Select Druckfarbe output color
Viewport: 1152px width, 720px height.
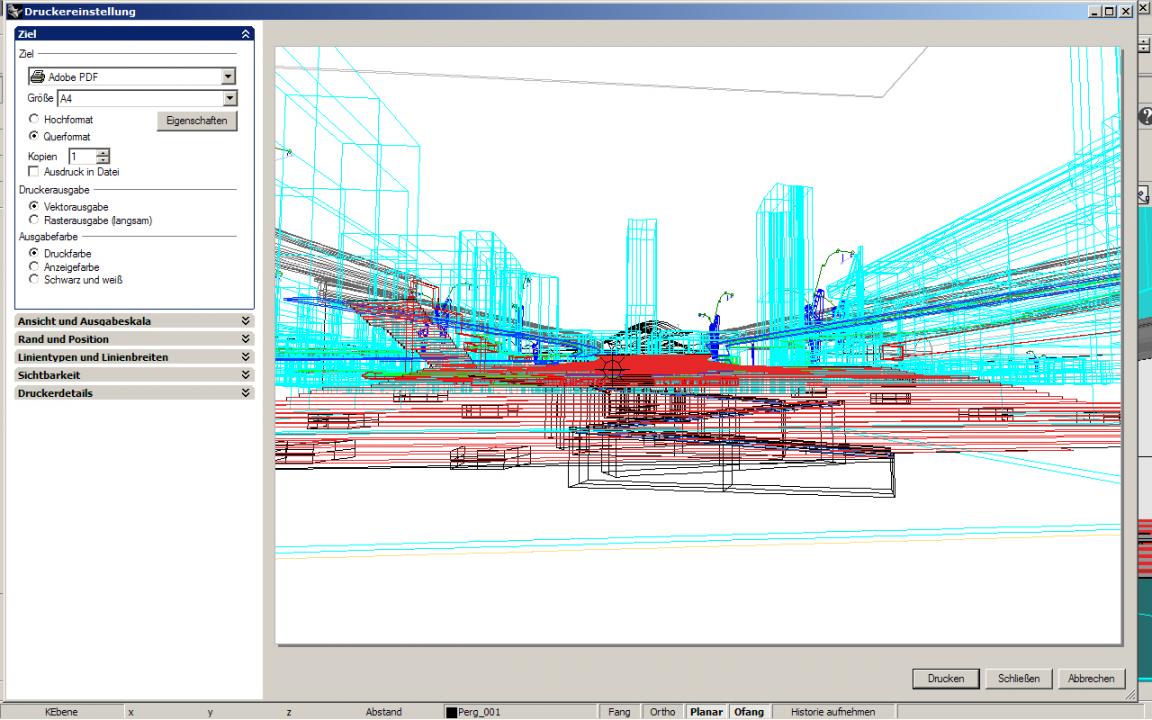[x=35, y=254]
